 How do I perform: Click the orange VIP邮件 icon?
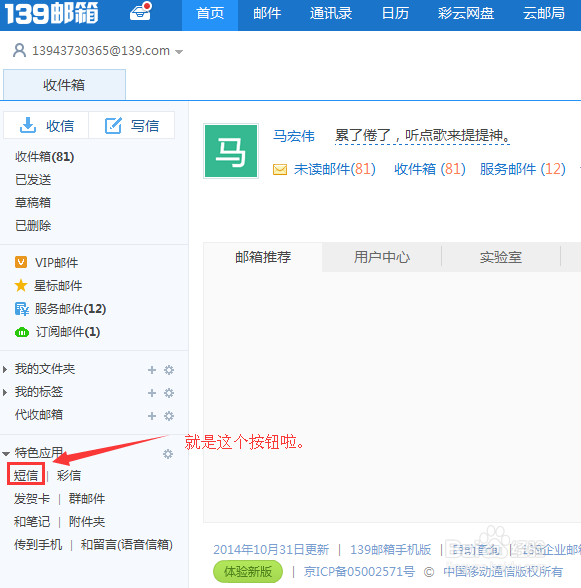pyautogui.click(x=21, y=262)
